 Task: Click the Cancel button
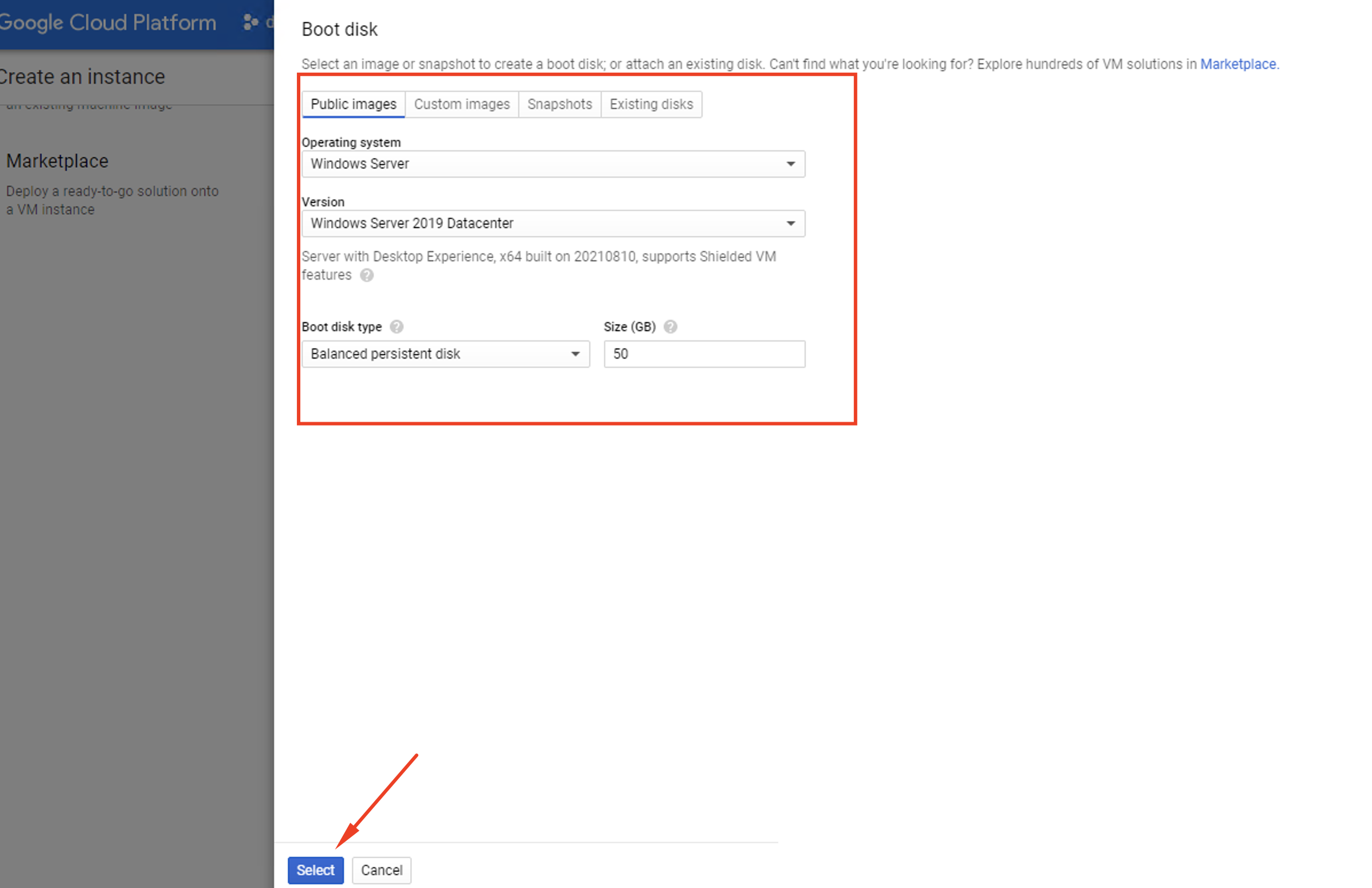(382, 870)
